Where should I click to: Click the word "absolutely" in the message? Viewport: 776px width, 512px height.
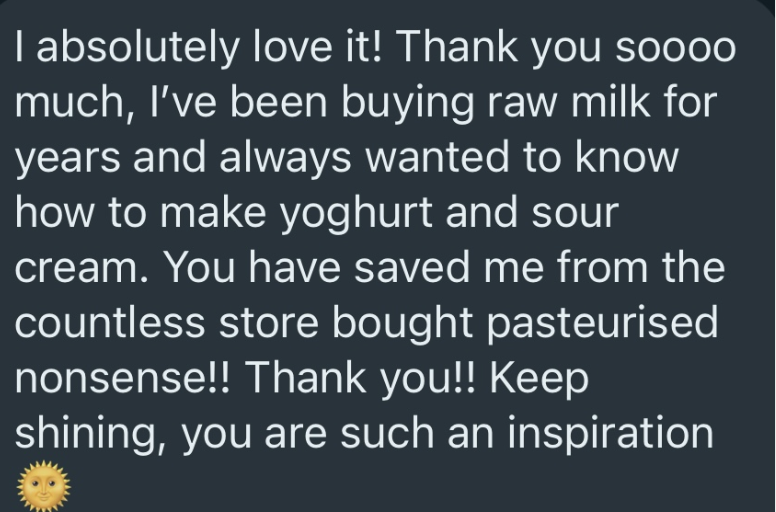[138, 48]
